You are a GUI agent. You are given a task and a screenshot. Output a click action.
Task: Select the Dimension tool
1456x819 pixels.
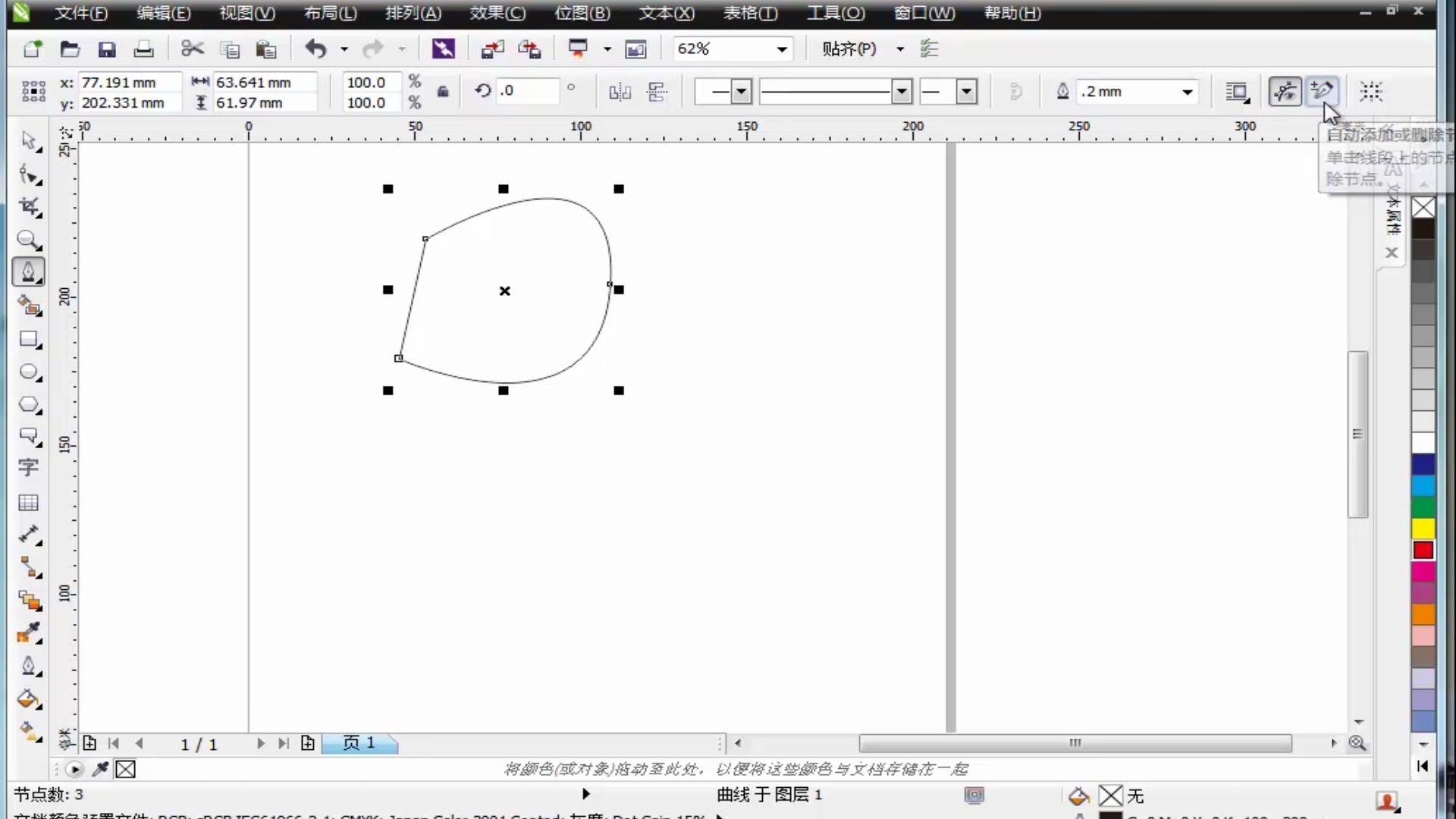[29, 535]
